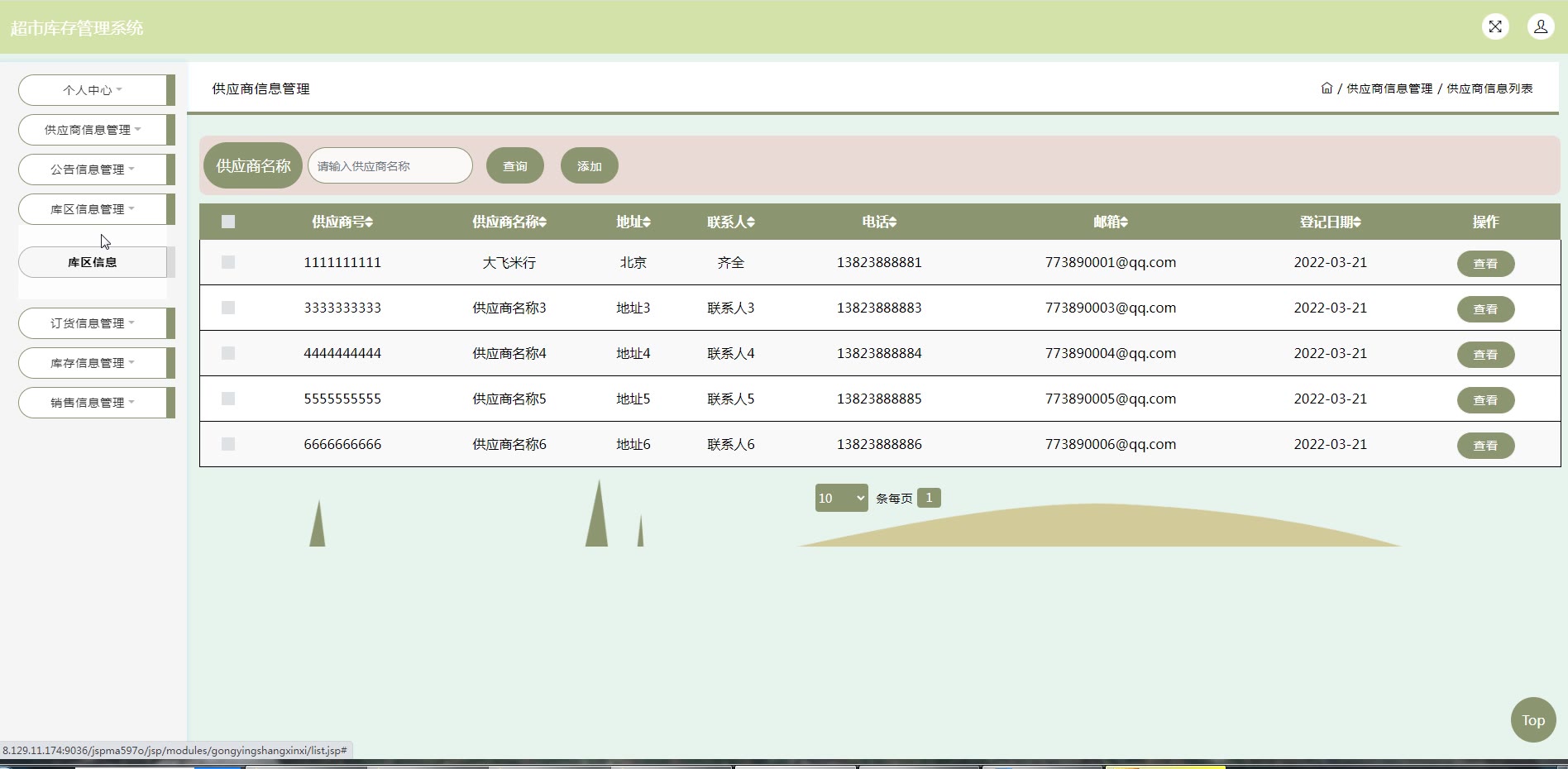Viewport: 1568px width, 769px height.
Task: Open the user profile icon
Action: (x=1541, y=26)
